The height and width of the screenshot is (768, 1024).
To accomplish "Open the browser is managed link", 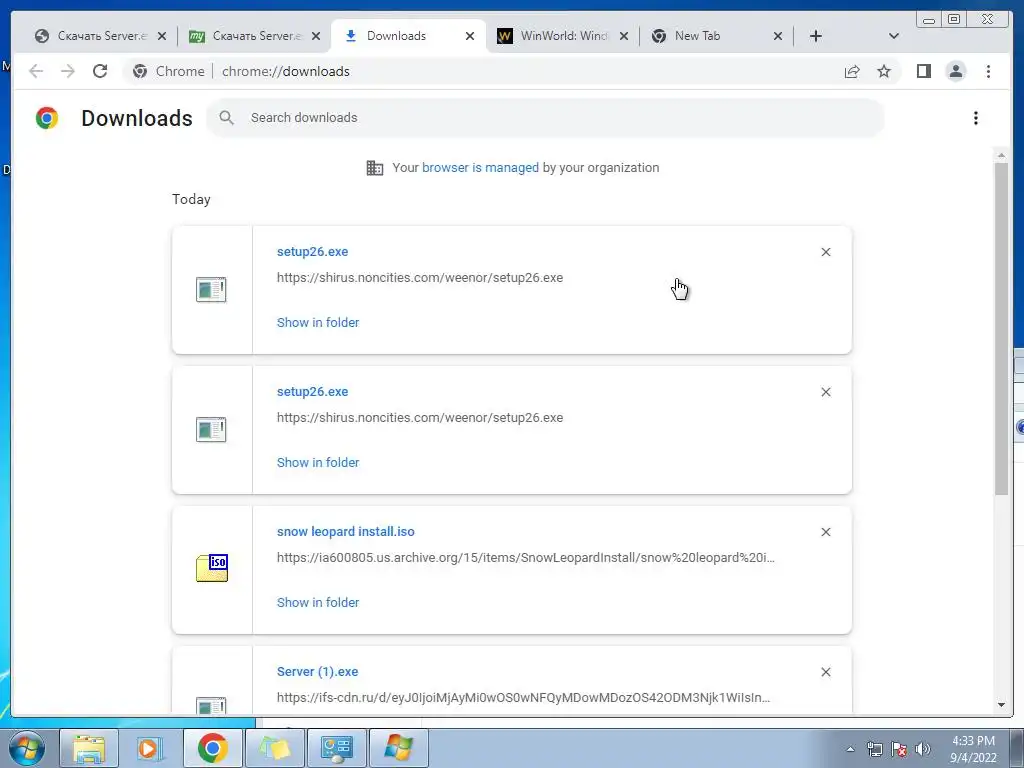I will pos(480,168).
